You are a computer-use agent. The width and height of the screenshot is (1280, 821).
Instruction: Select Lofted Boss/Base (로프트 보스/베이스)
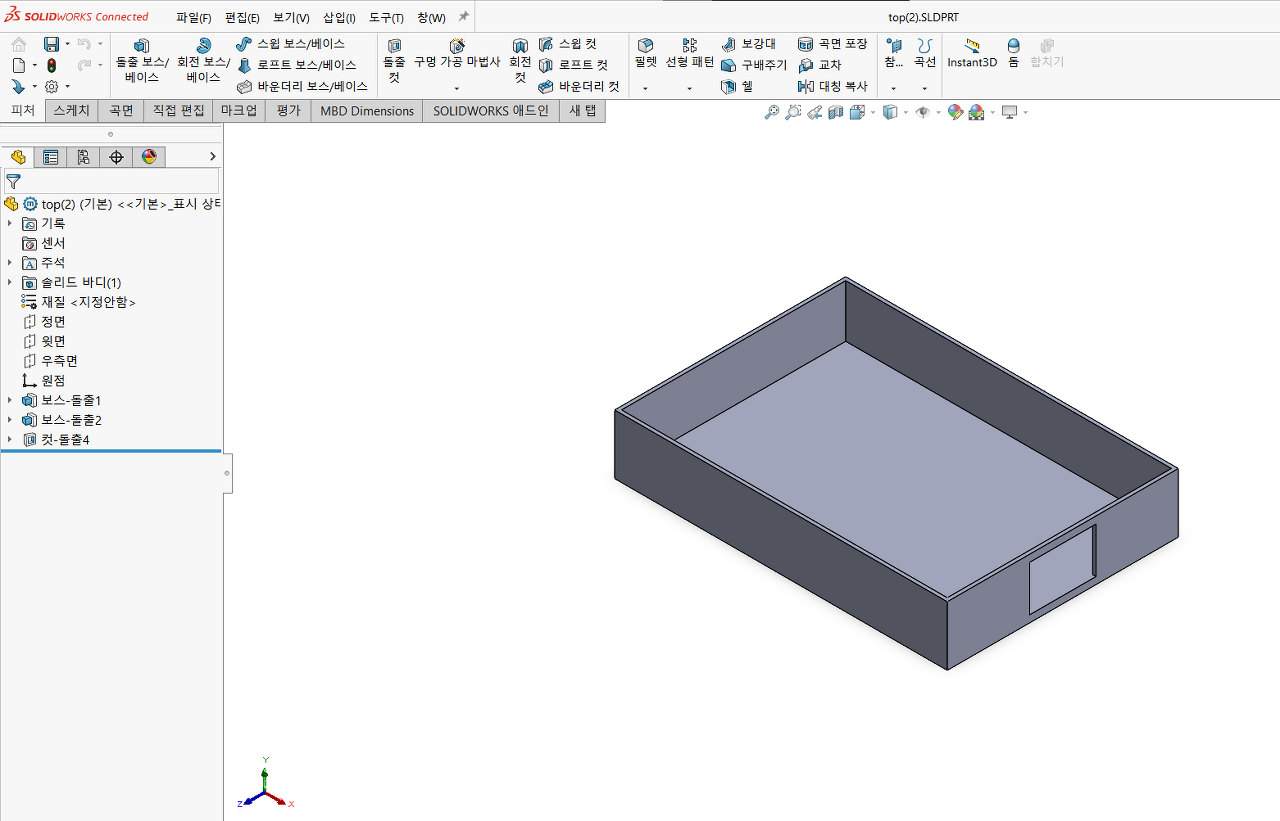(296, 65)
